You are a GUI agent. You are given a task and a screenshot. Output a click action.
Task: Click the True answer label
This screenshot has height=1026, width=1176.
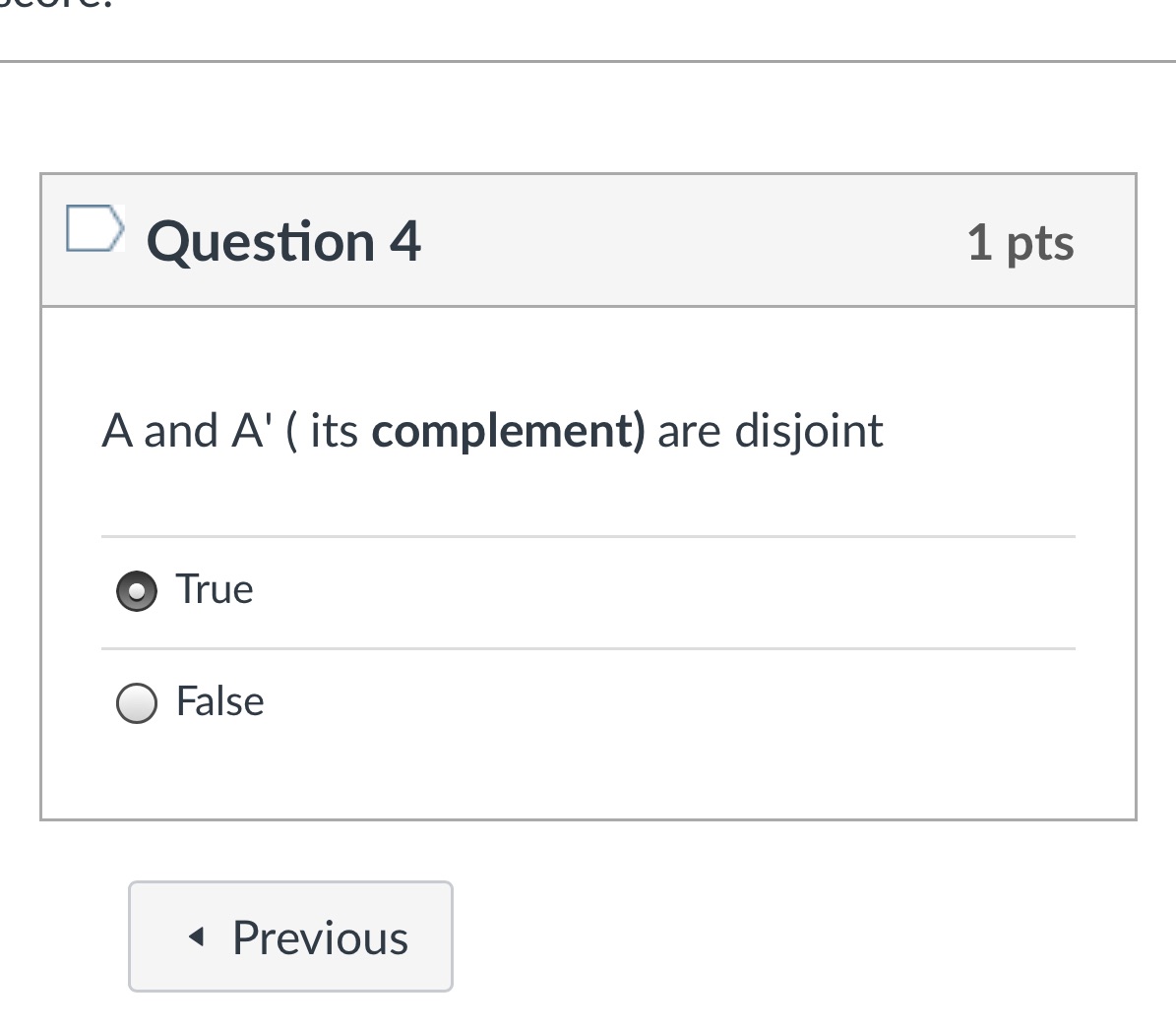215,588
